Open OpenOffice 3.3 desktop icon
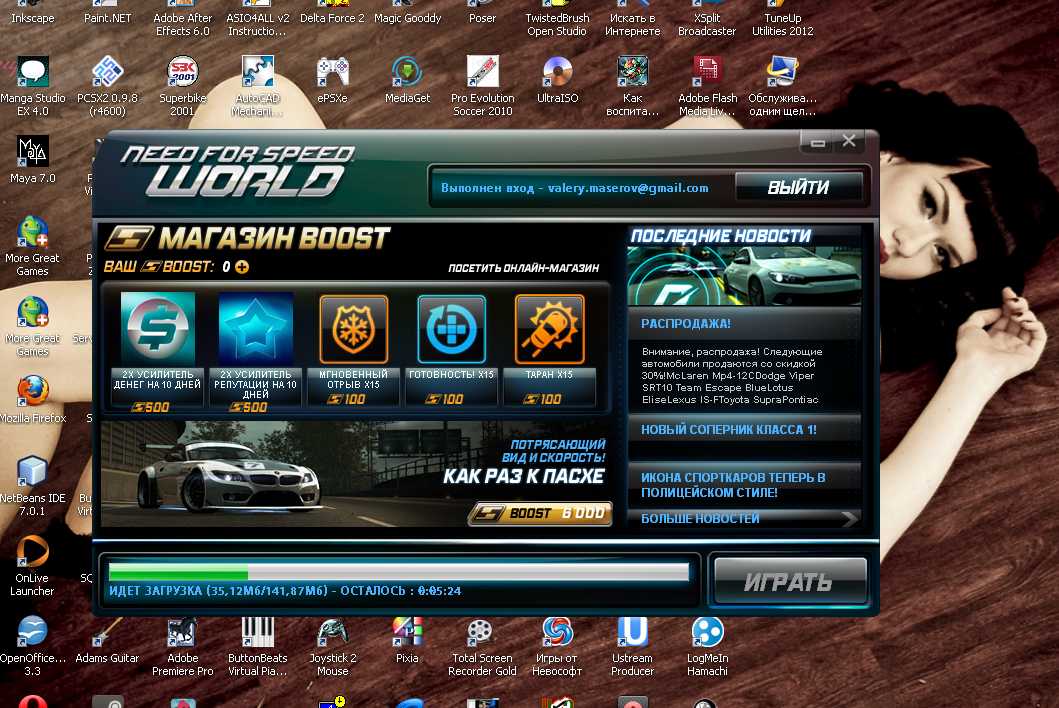The width and height of the screenshot is (1059, 708). point(32,647)
